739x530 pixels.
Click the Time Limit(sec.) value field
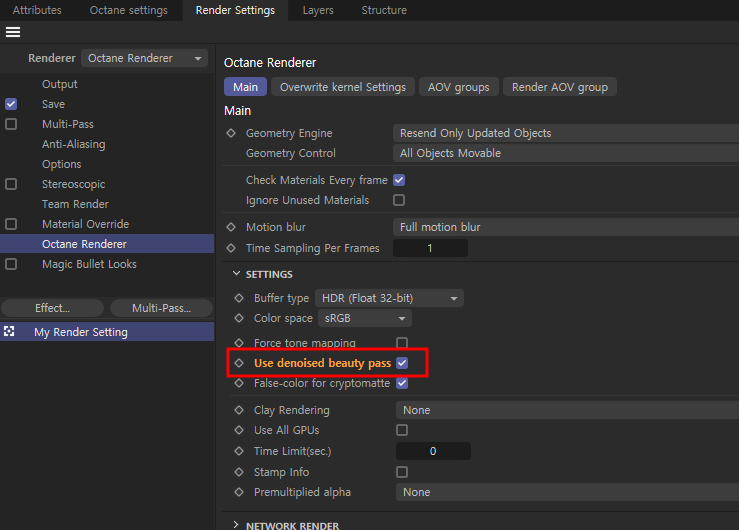[432, 451]
